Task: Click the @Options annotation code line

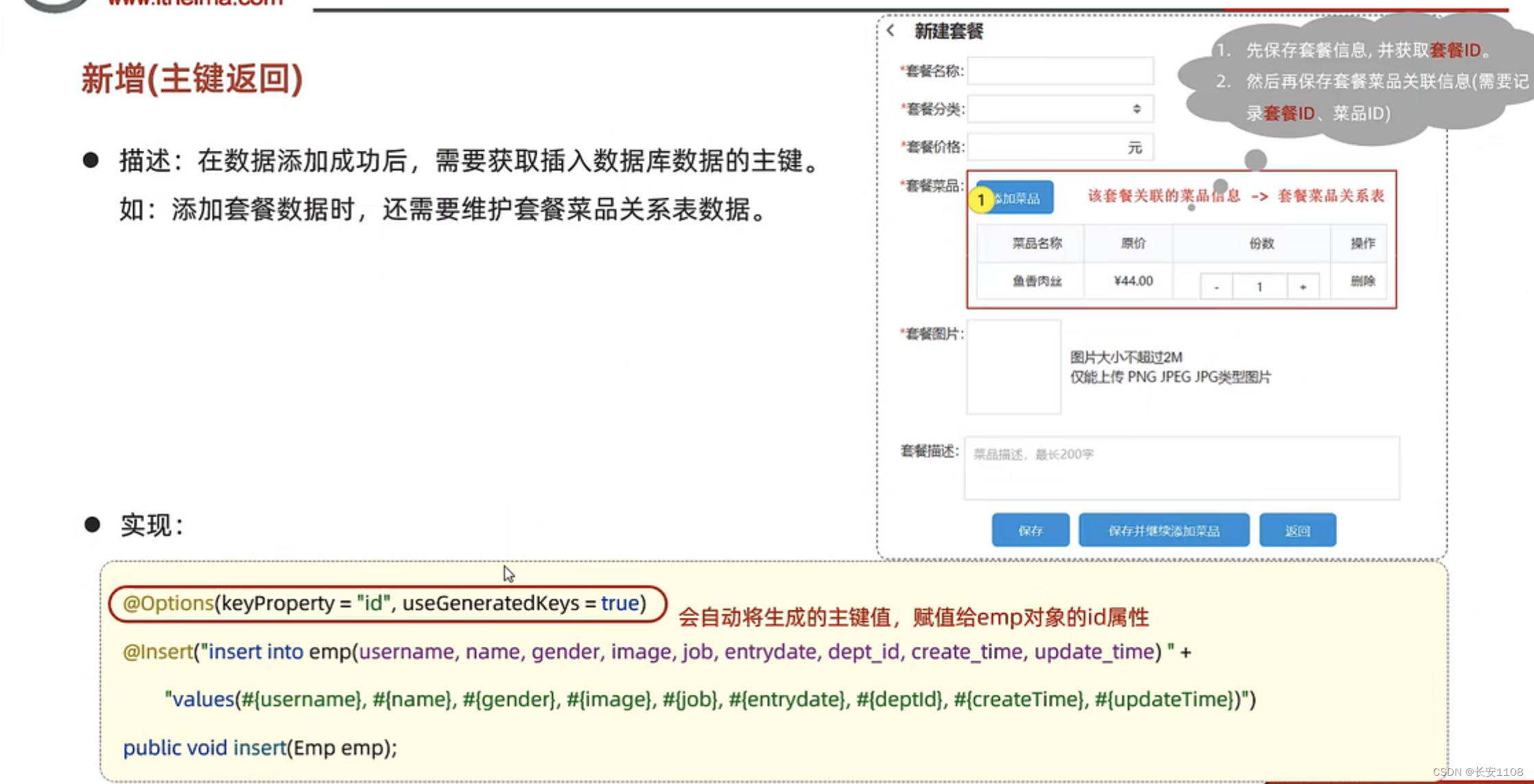Action: click(x=385, y=603)
